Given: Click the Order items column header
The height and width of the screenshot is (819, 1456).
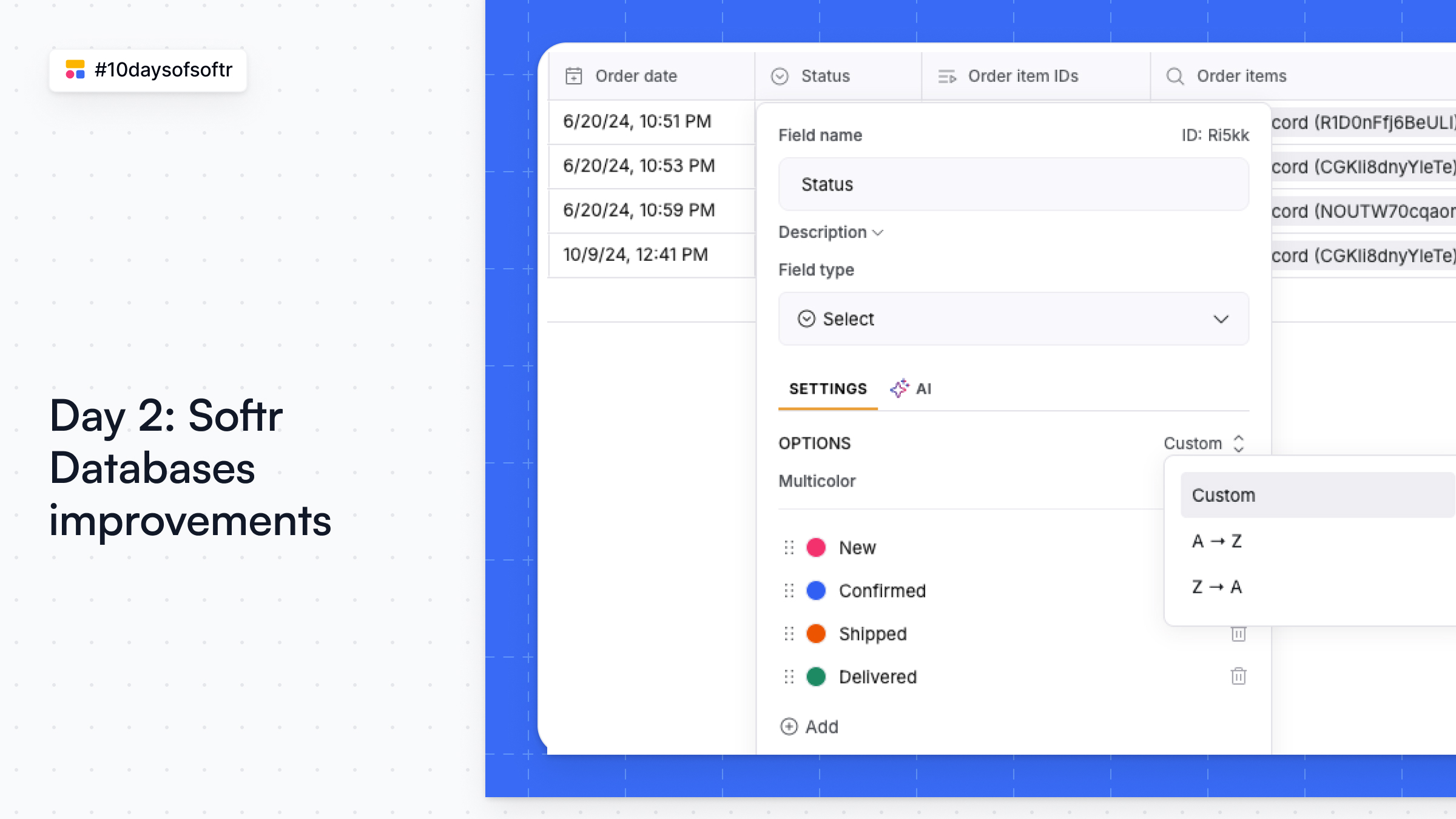Looking at the screenshot, I should click(x=1303, y=76).
